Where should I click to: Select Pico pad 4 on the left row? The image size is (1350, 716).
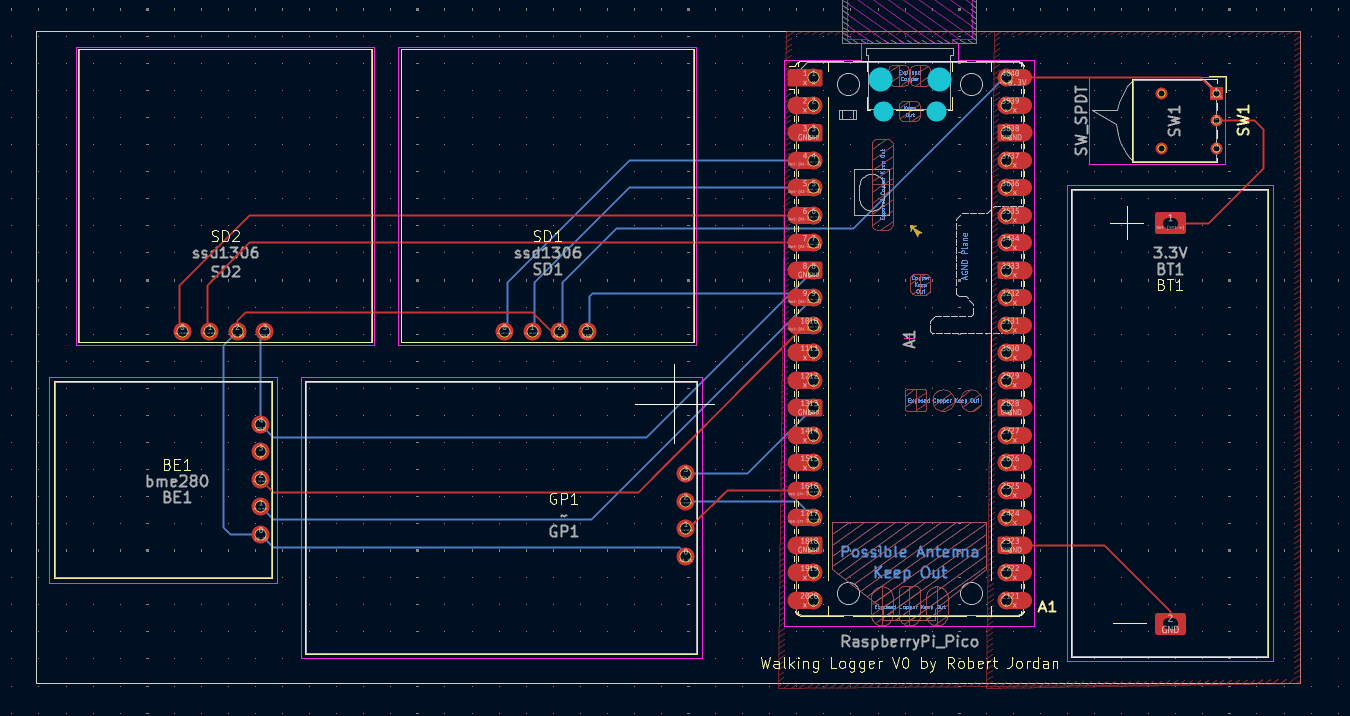pyautogui.click(x=806, y=159)
